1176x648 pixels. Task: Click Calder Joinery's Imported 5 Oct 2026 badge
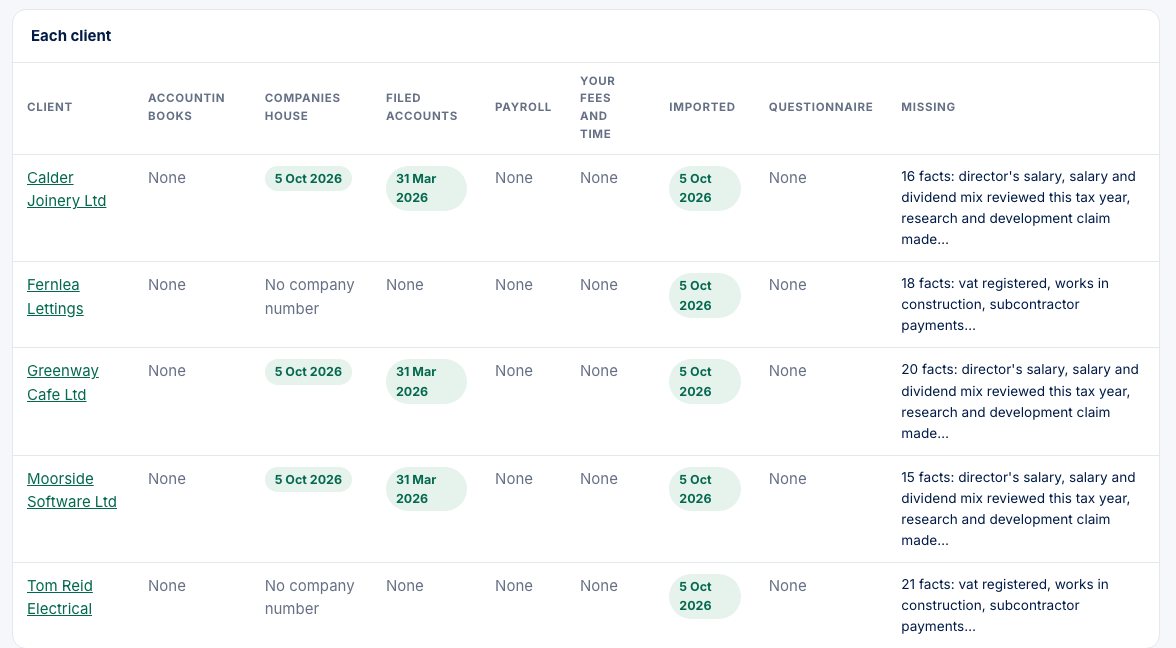tap(704, 188)
